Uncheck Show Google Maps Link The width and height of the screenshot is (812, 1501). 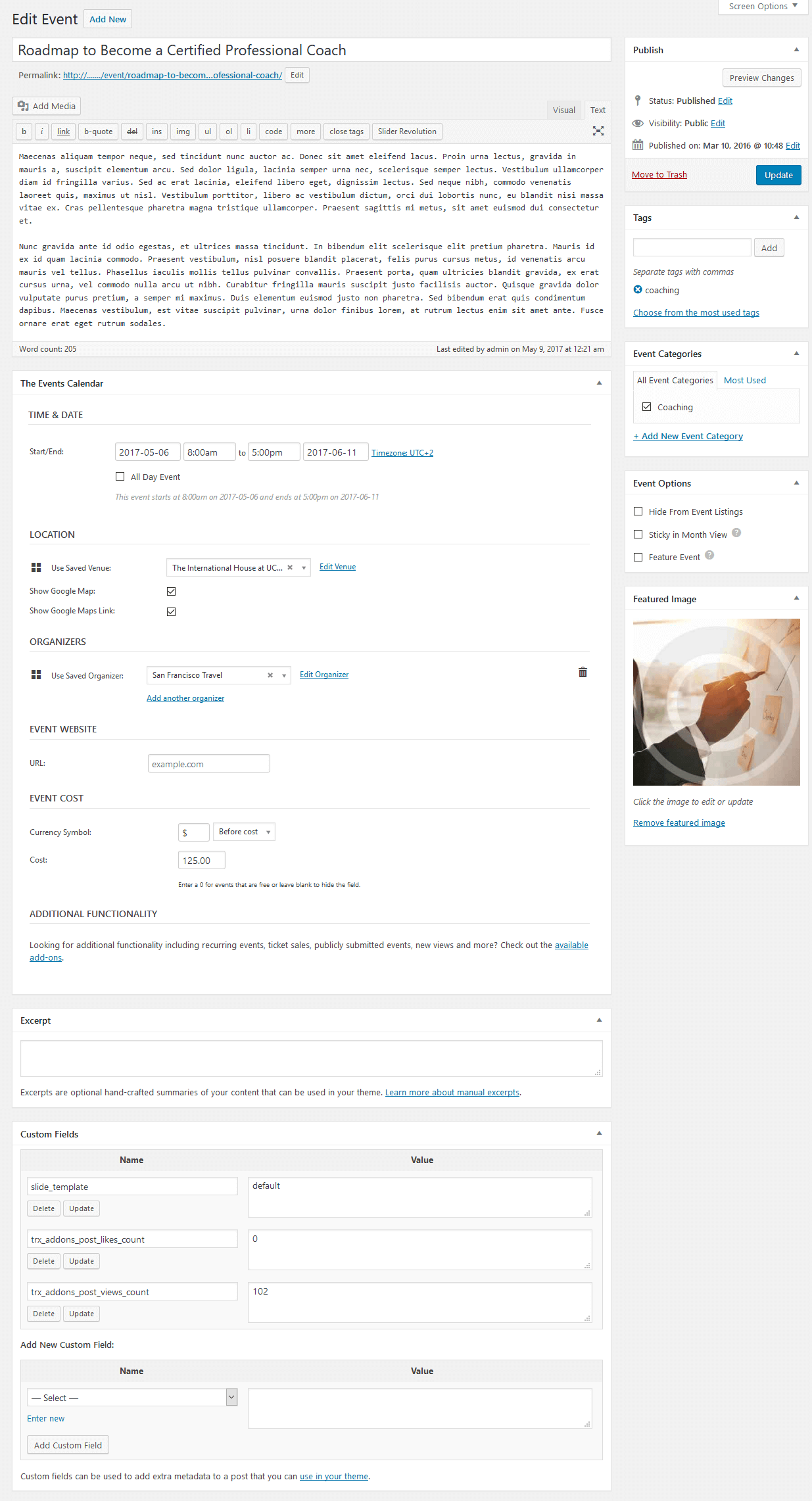pyautogui.click(x=171, y=611)
